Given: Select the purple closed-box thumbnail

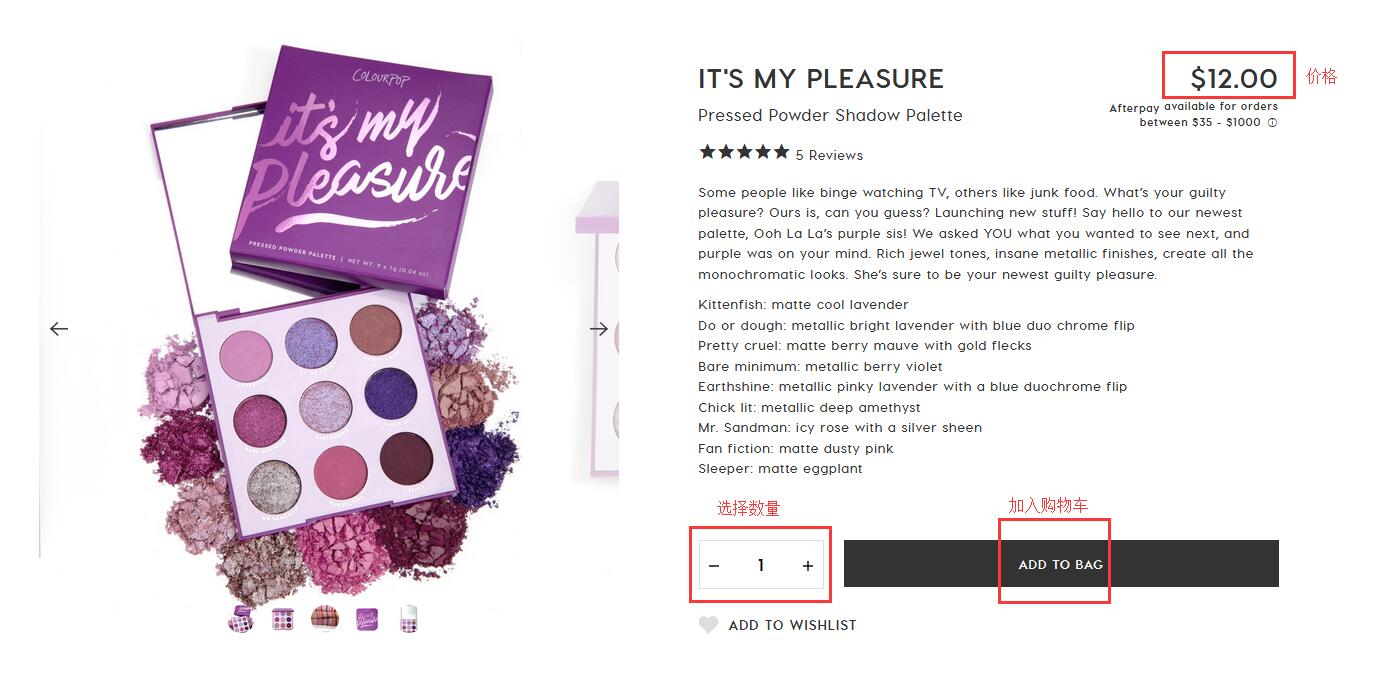Looking at the screenshot, I should (x=367, y=620).
